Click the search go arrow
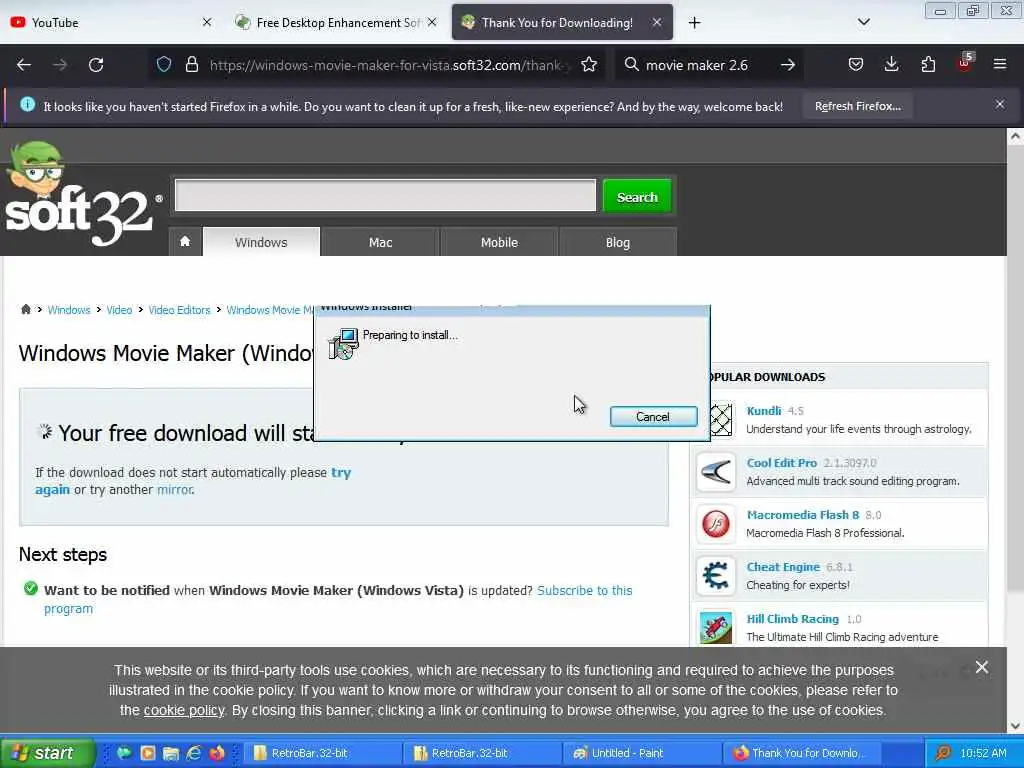The height and width of the screenshot is (768, 1024). pyautogui.click(x=788, y=65)
